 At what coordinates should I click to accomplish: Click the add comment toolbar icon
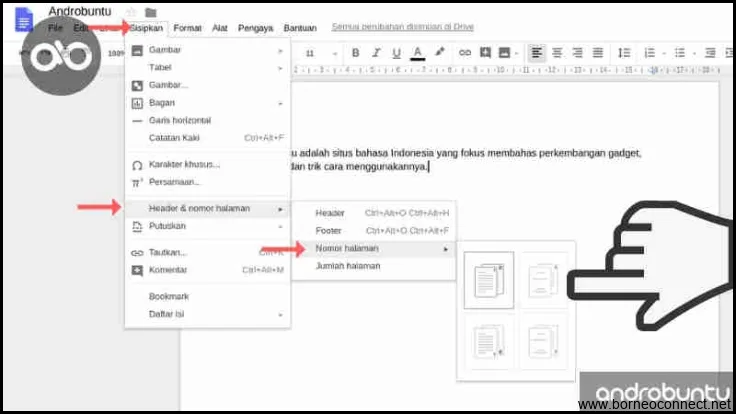[x=485, y=53]
